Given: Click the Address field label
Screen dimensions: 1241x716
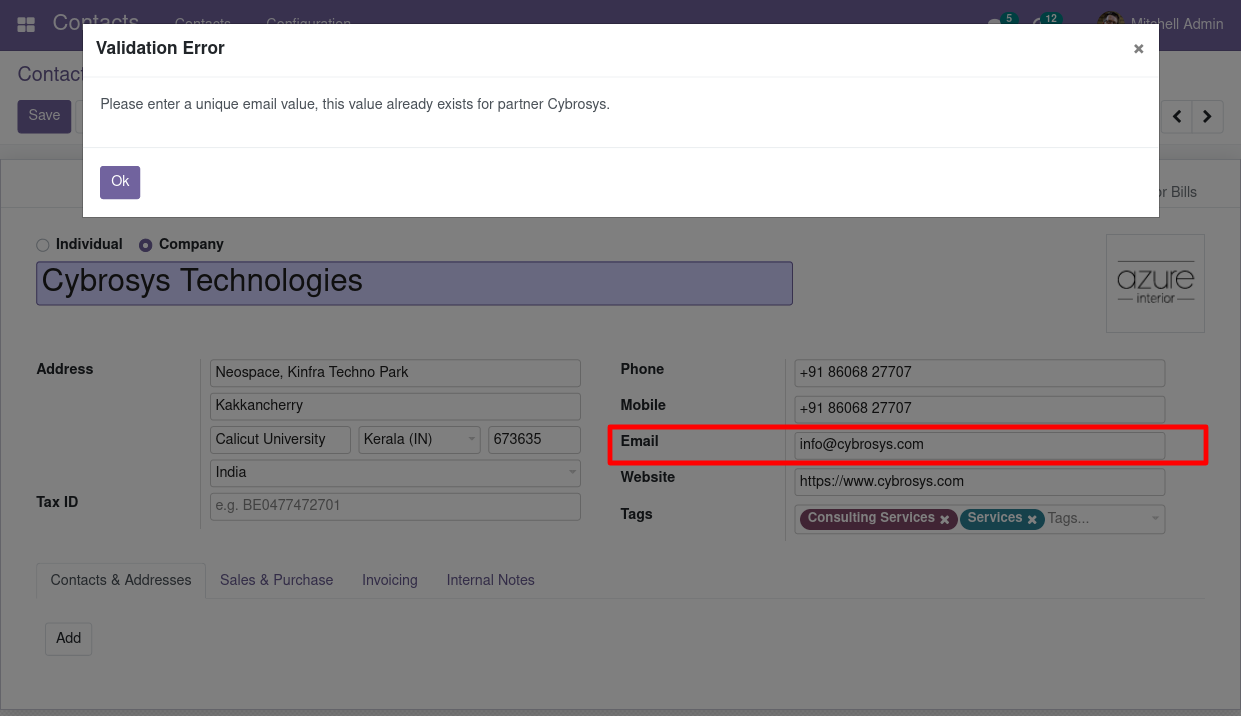Looking at the screenshot, I should click(x=65, y=370).
